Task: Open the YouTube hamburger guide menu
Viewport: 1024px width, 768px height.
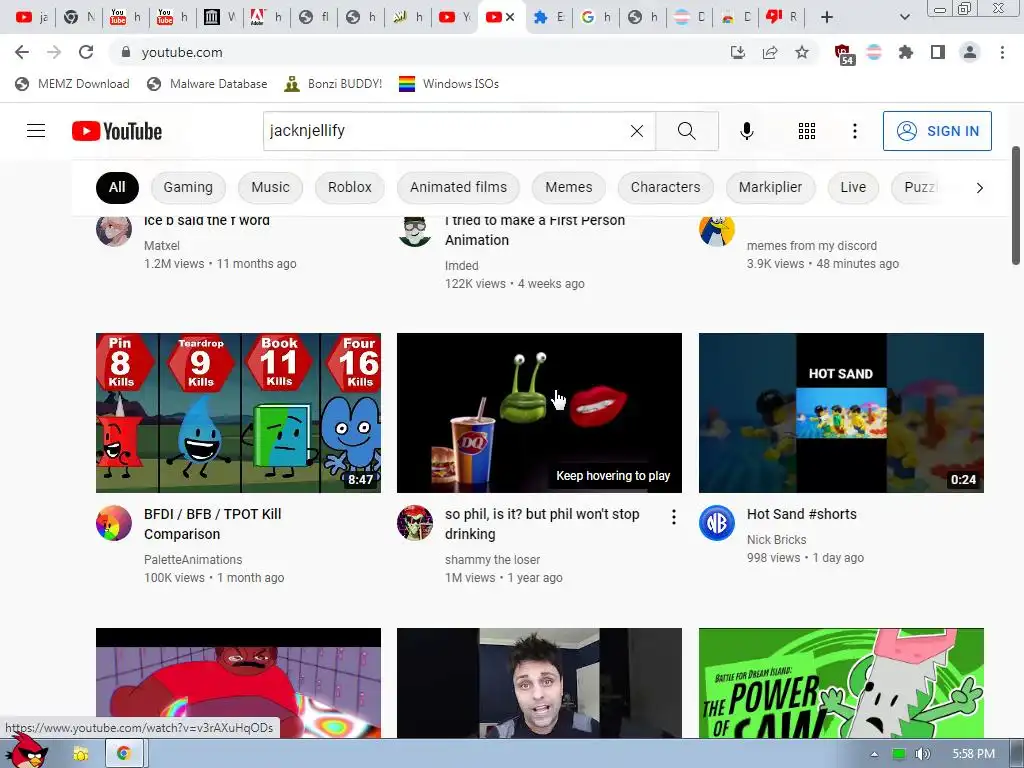Action: coord(36,131)
